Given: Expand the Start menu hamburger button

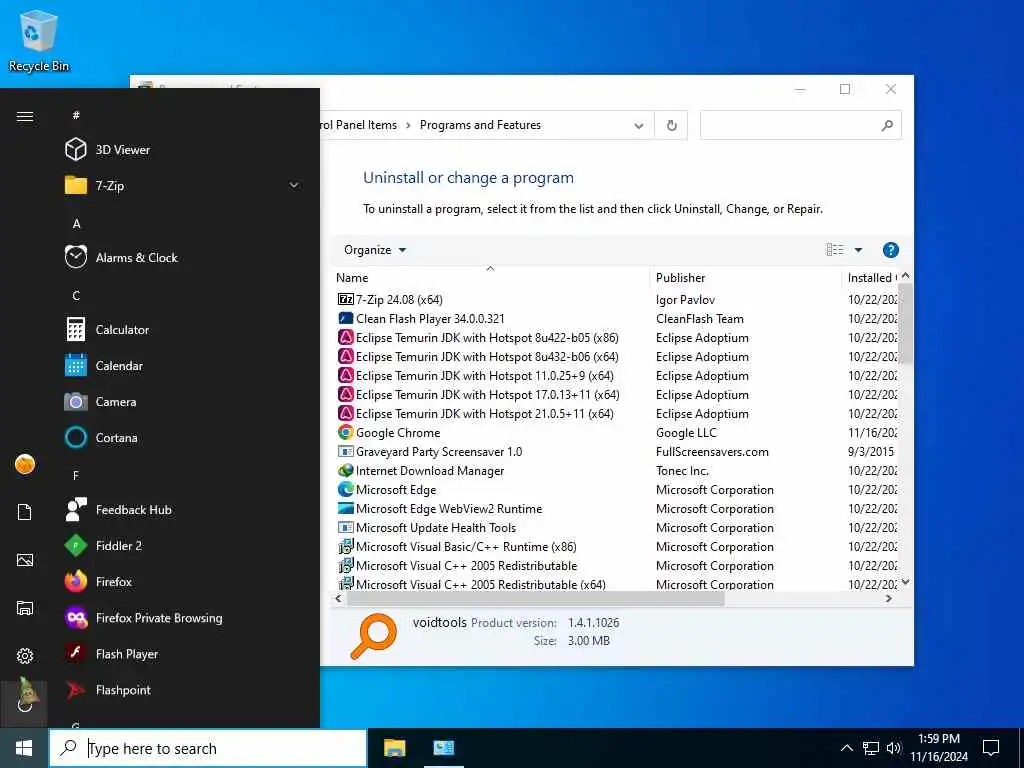Looking at the screenshot, I should [25, 116].
